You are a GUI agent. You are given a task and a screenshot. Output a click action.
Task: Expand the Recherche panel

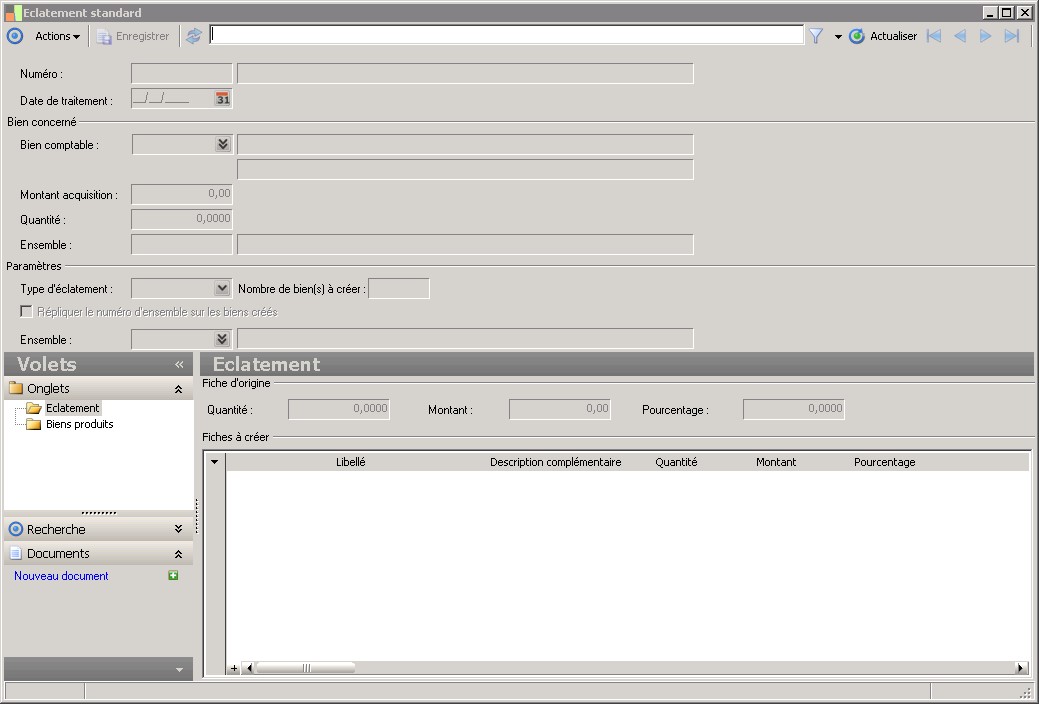coord(178,529)
